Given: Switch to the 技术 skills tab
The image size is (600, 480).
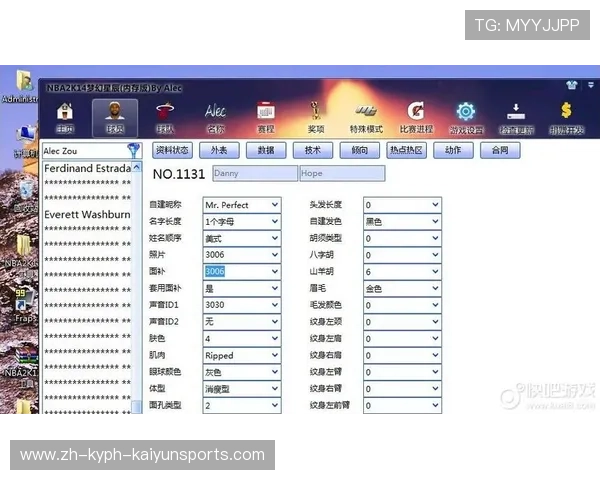Looking at the screenshot, I should [x=313, y=150].
